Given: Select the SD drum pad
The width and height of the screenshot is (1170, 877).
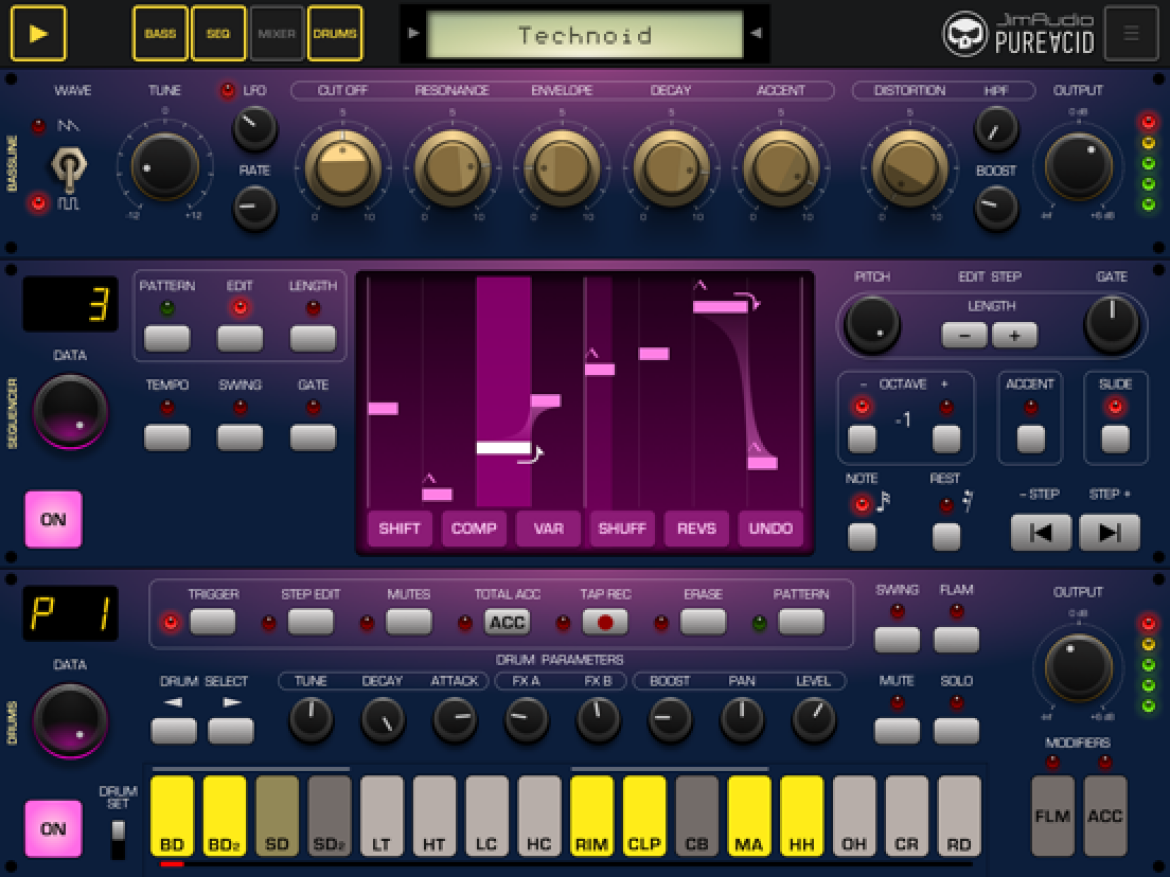Looking at the screenshot, I should (x=277, y=815).
